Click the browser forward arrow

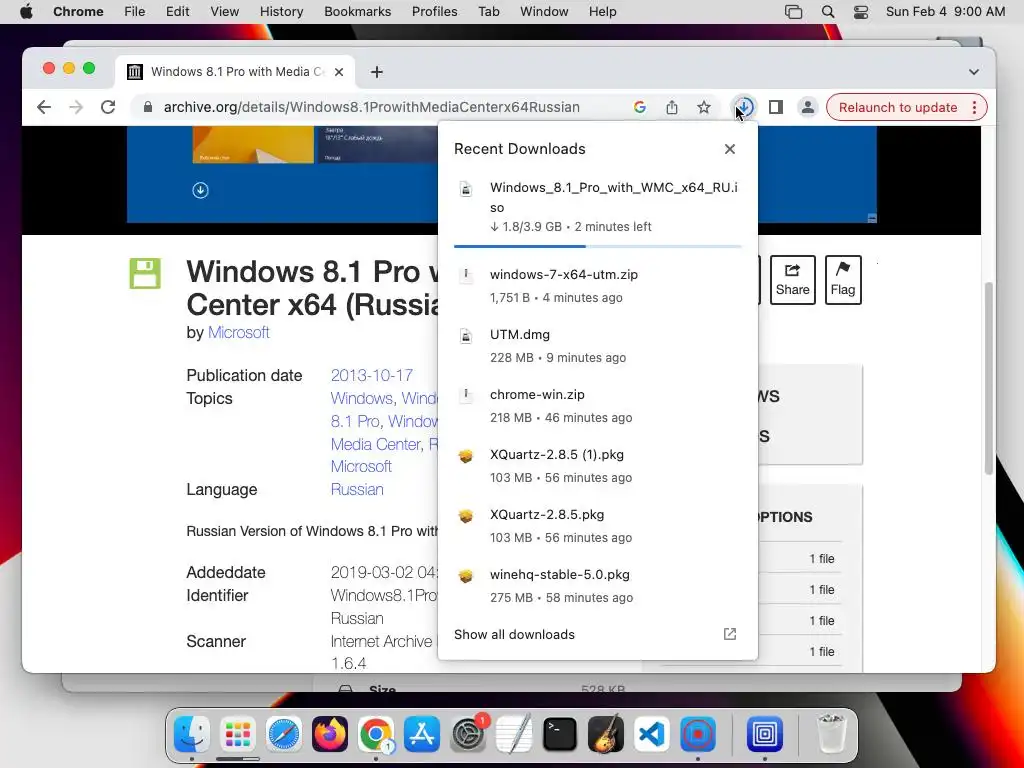pyautogui.click(x=76, y=107)
